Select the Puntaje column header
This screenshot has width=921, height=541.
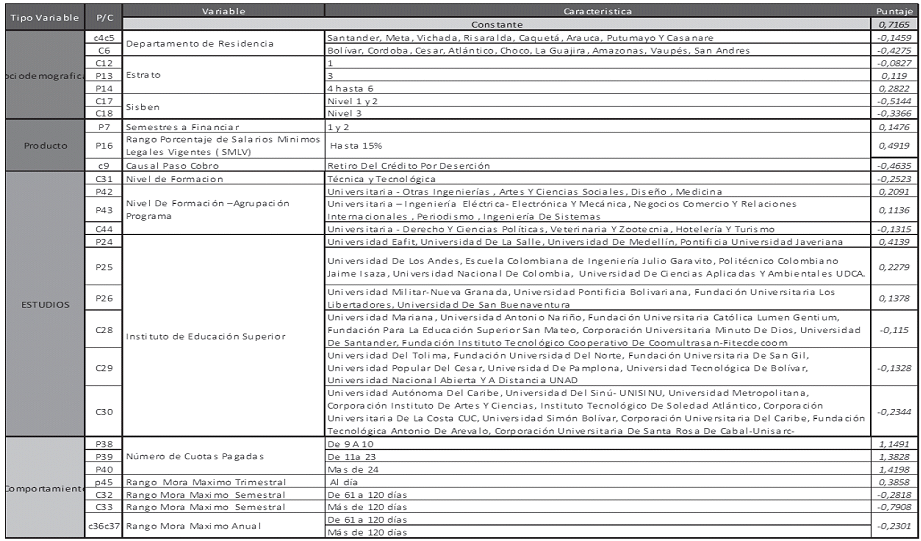(890, 10)
